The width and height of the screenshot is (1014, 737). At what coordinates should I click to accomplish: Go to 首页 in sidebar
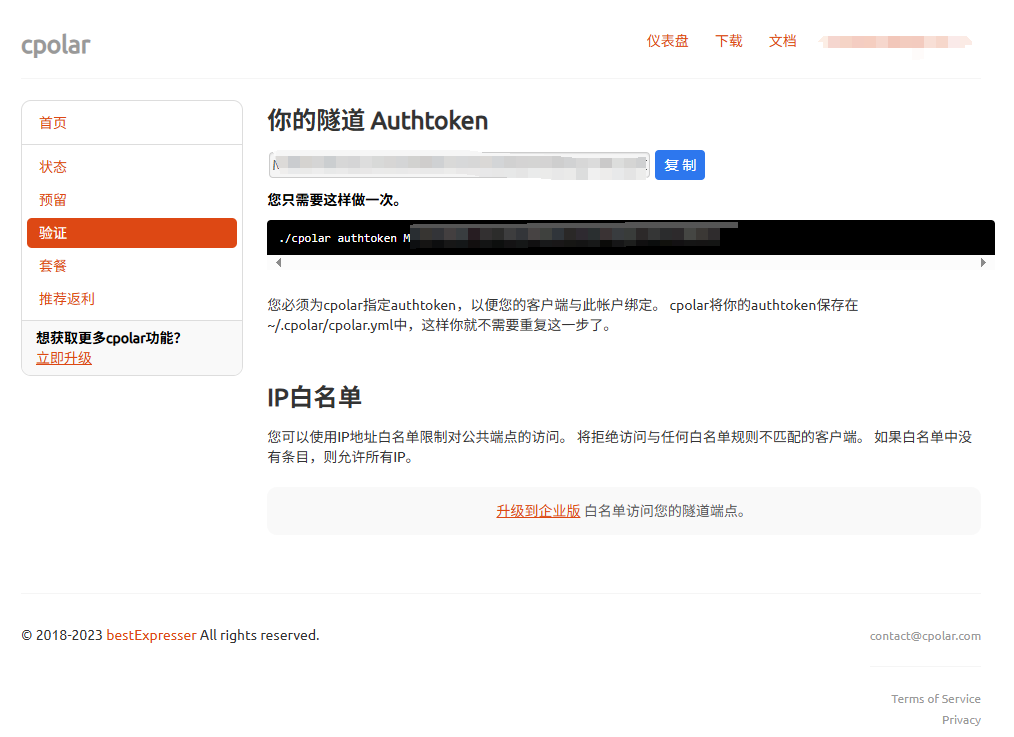[x=52, y=123]
